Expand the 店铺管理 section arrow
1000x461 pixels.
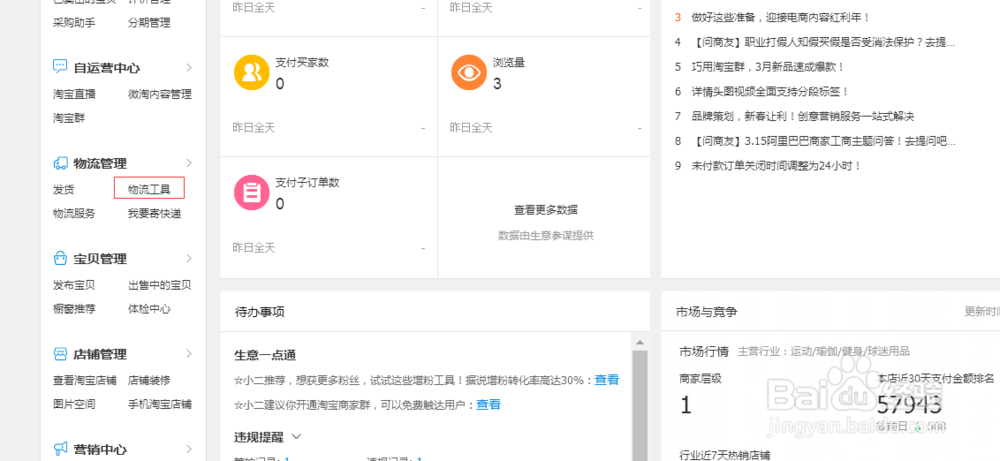click(x=189, y=354)
